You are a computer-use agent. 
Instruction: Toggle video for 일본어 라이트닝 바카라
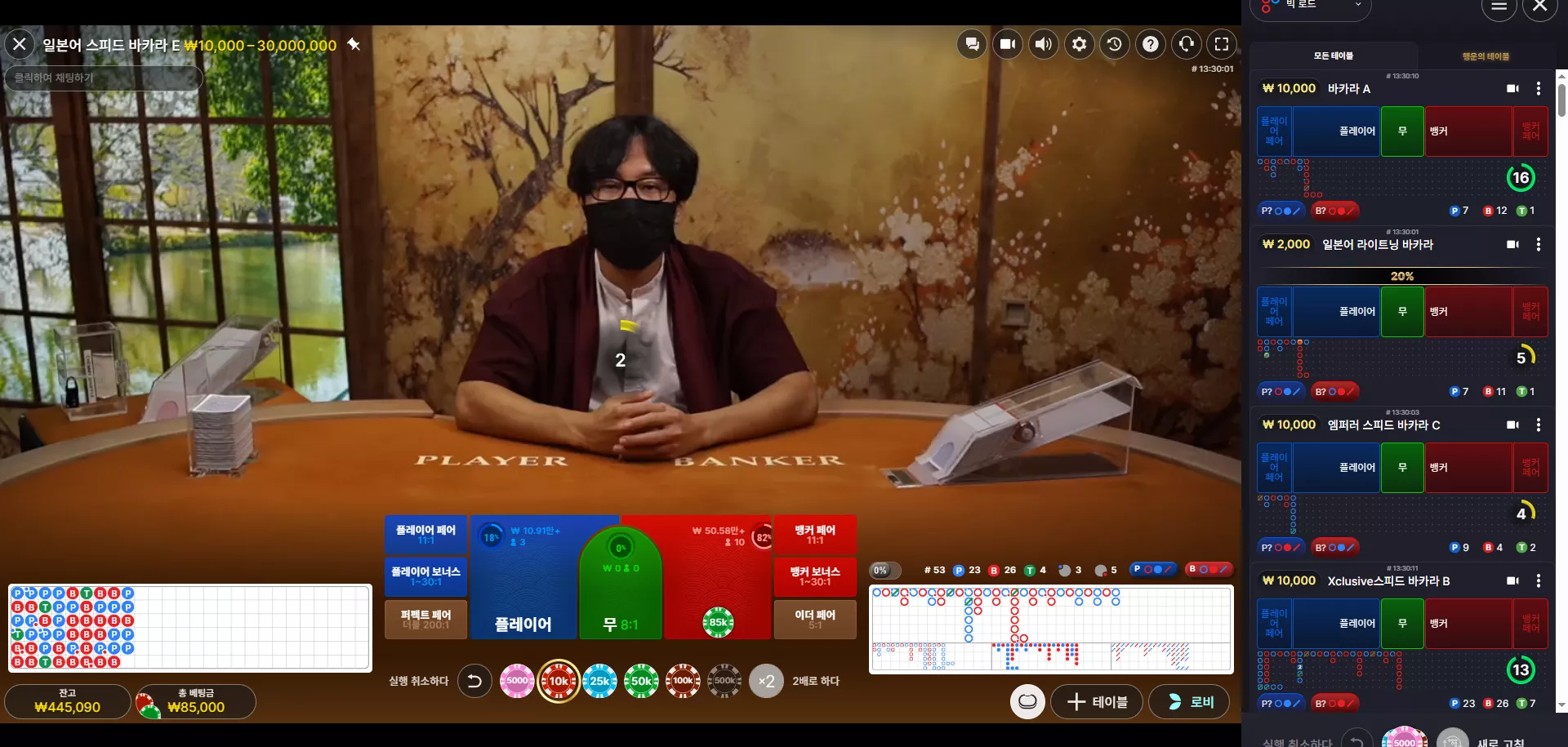coord(1512,244)
